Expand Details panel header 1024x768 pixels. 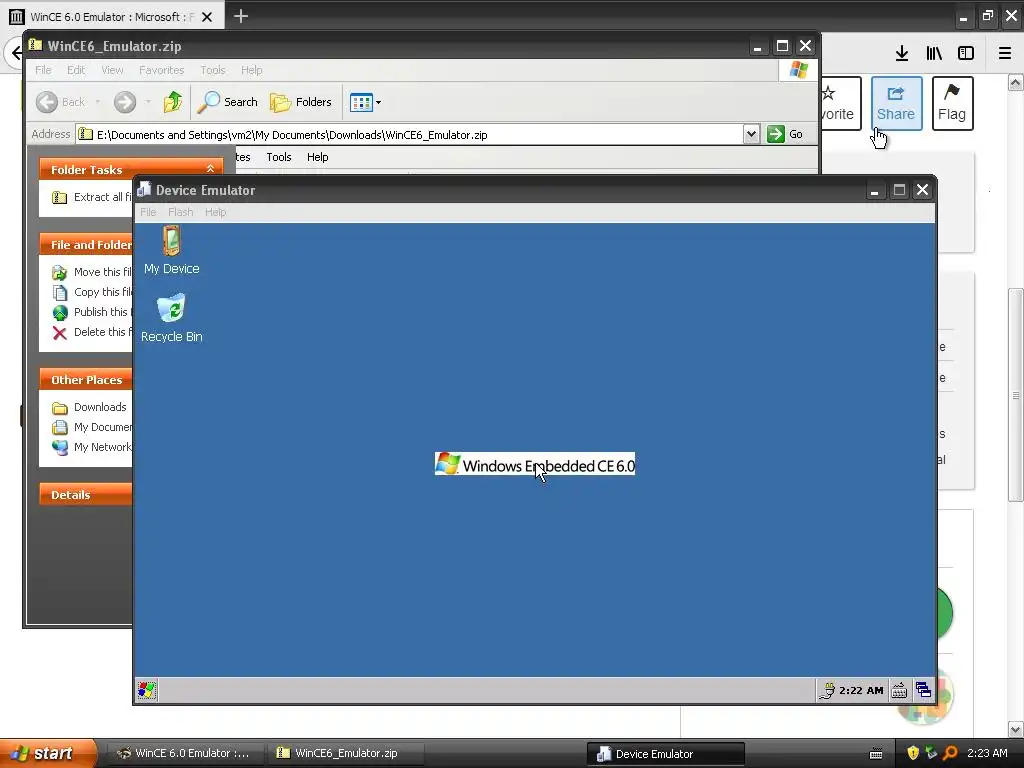click(x=86, y=494)
